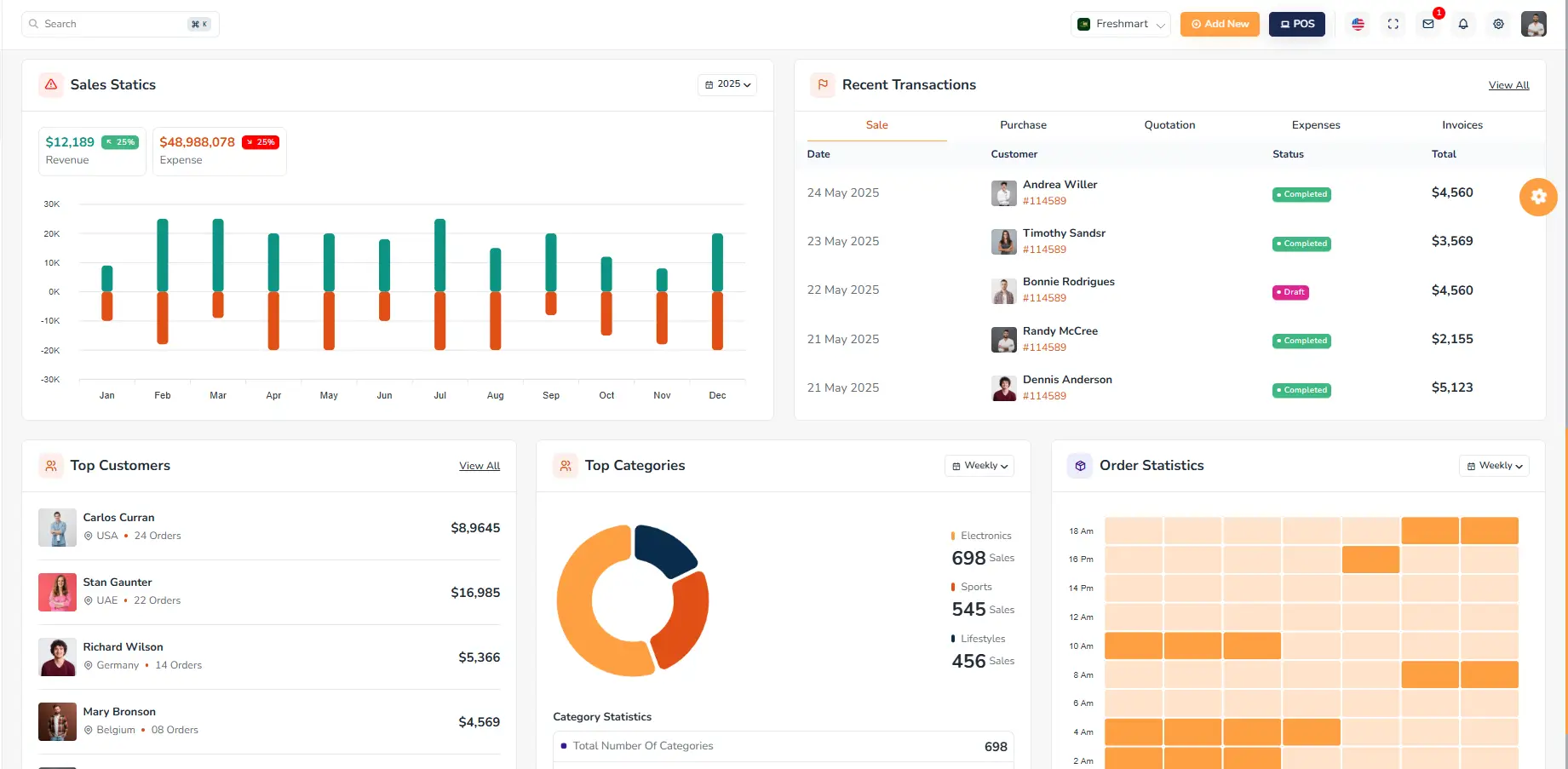Open the mail inbox icon
The height and width of the screenshot is (769, 1568).
pyautogui.click(x=1428, y=24)
